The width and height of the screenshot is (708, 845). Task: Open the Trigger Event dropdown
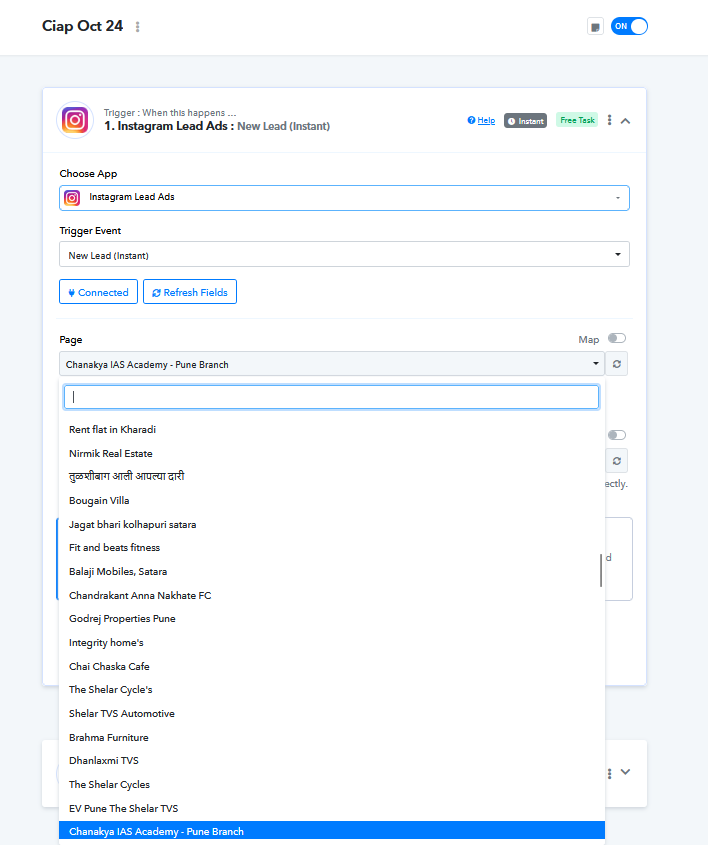coord(344,254)
